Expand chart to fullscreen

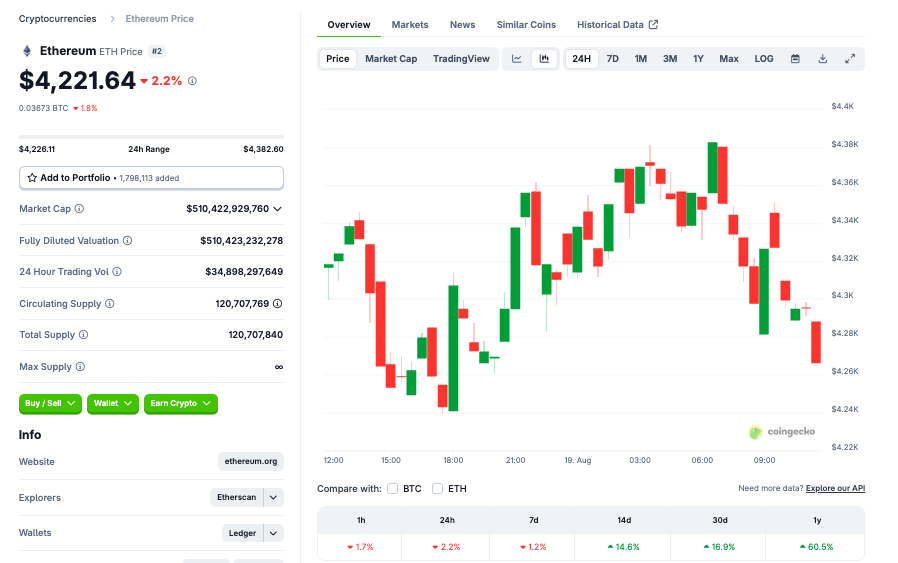point(850,58)
